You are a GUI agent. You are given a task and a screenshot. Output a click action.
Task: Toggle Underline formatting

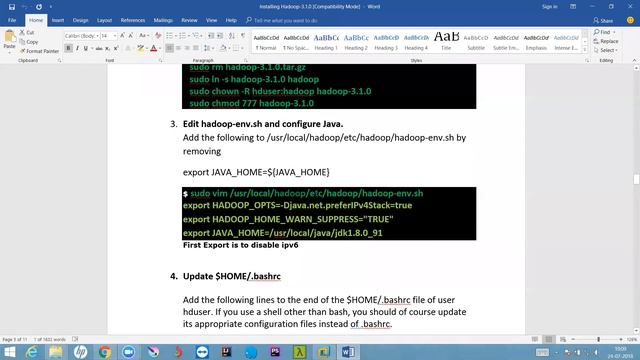pyautogui.click(x=86, y=49)
